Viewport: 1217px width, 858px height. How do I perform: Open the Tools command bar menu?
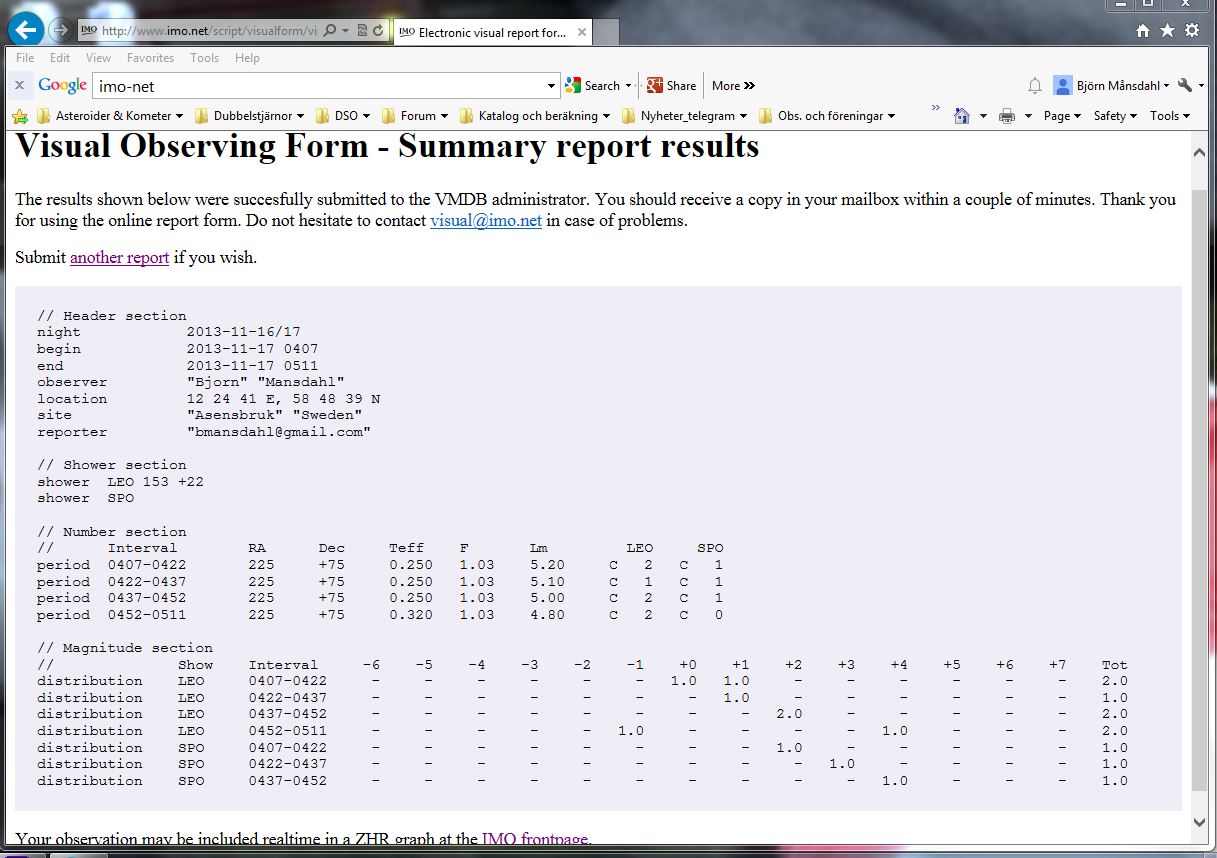coord(1169,116)
